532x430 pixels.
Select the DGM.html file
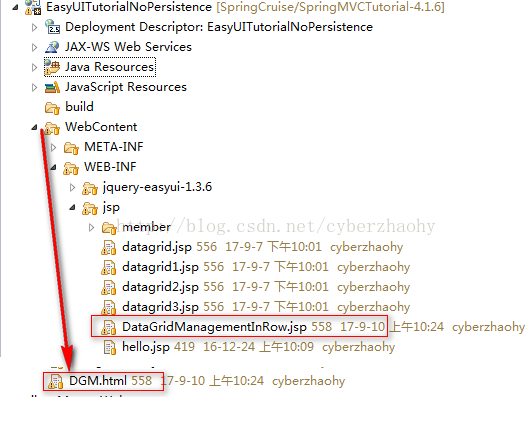tap(98, 381)
